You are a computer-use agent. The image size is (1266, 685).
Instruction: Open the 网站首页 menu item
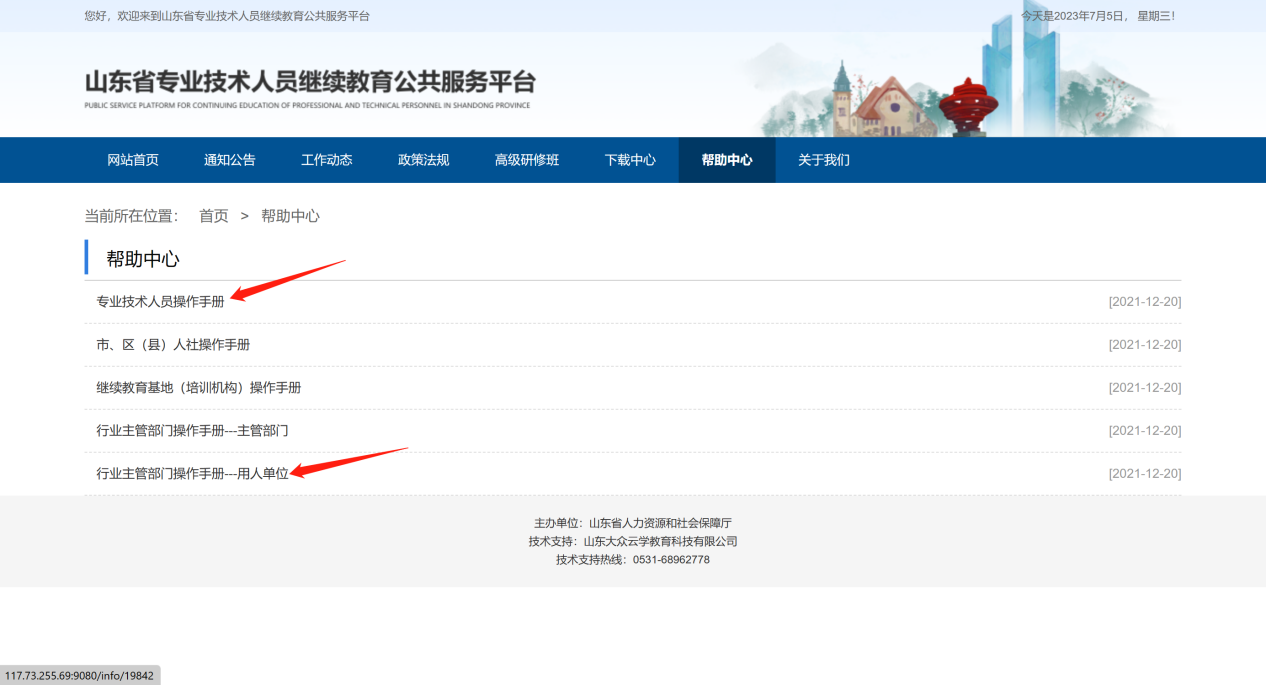click(133, 160)
